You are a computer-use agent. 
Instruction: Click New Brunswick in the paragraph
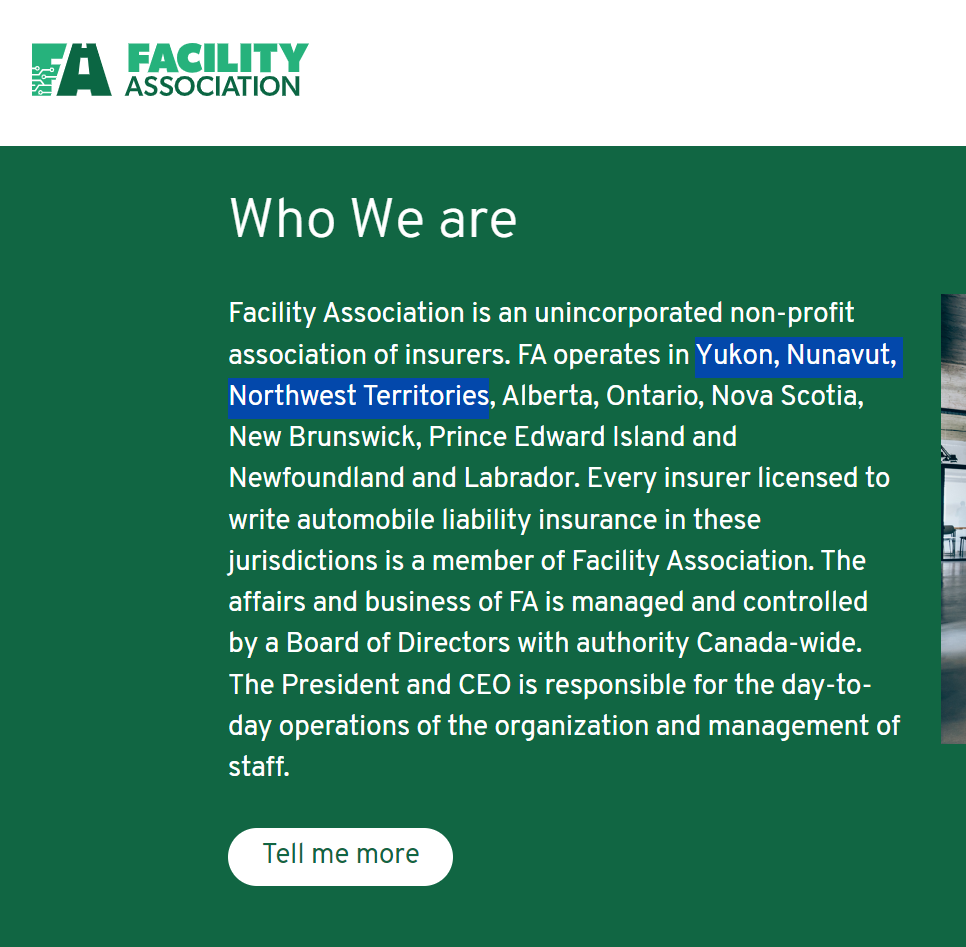point(321,437)
